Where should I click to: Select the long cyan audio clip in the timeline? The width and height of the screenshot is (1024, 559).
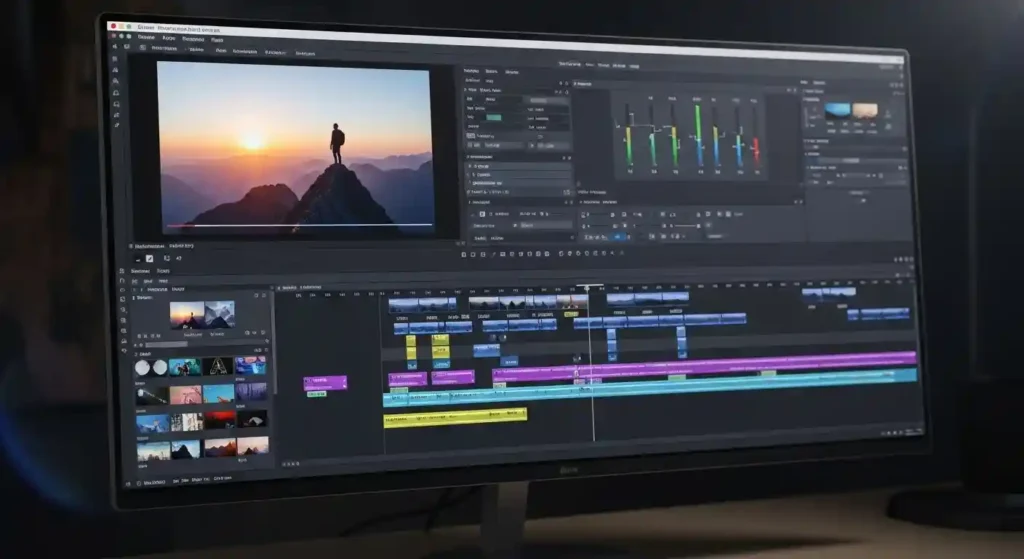650,387
